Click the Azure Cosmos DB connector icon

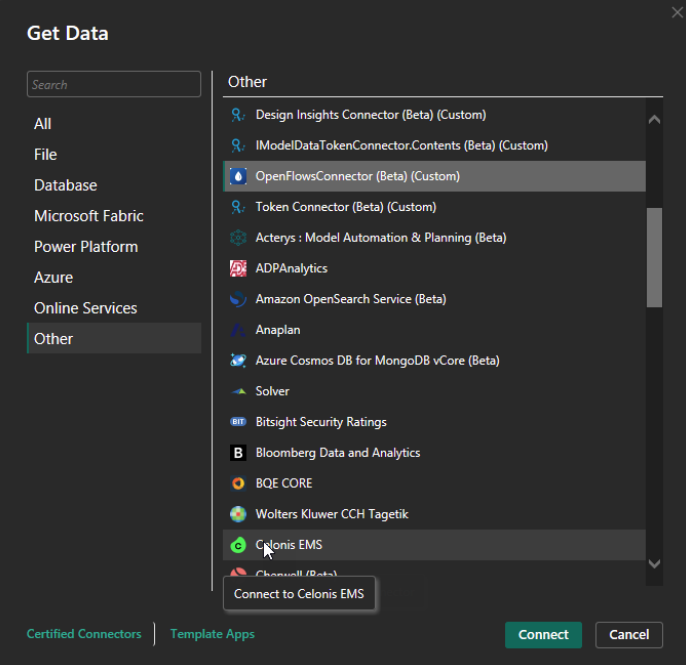click(x=238, y=361)
